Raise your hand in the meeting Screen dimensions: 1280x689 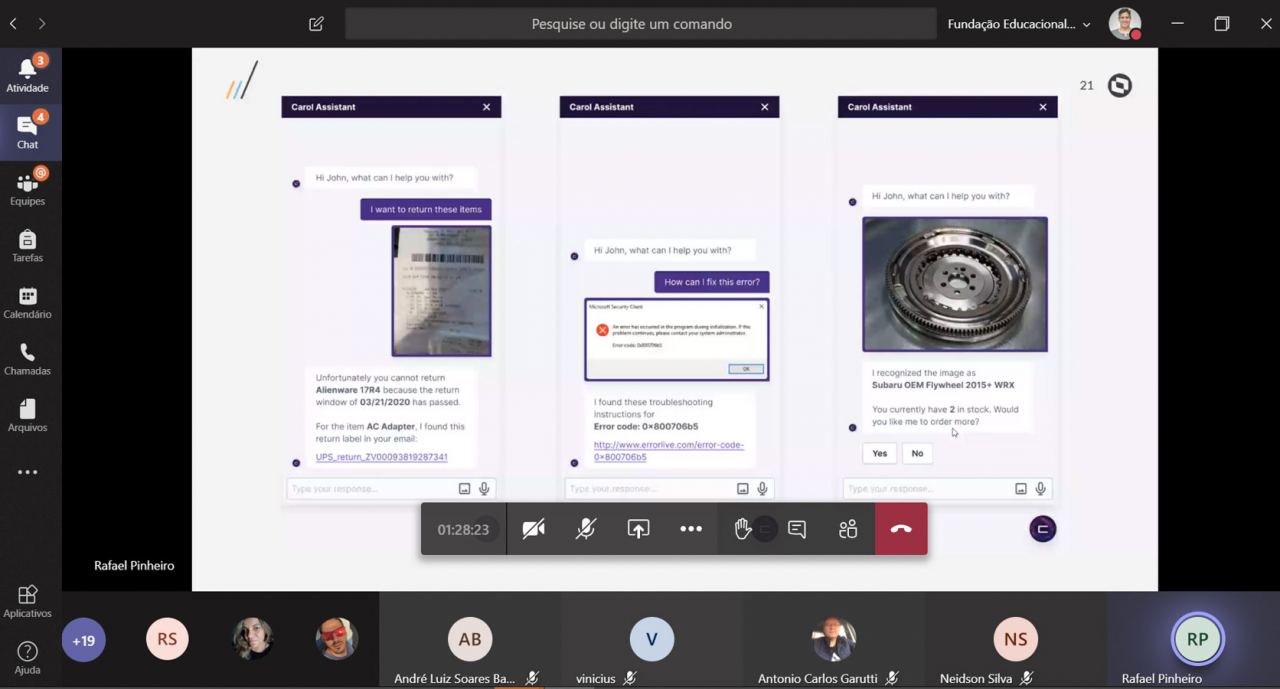[x=743, y=529]
